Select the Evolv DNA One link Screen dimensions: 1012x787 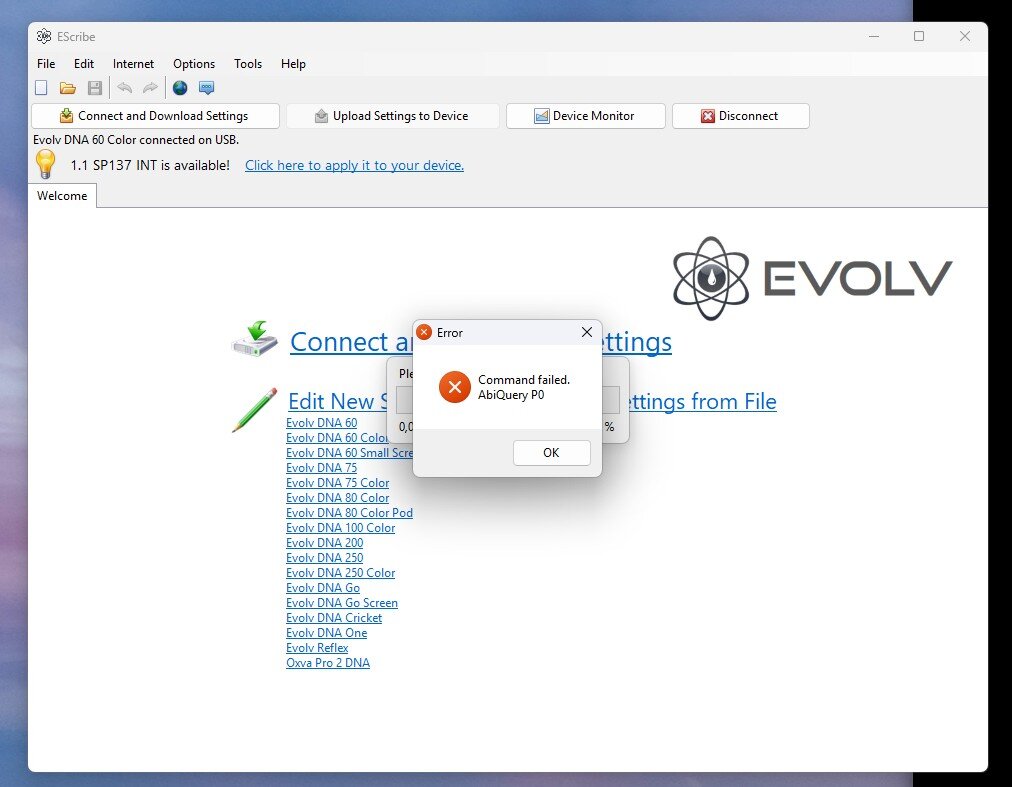coord(327,633)
